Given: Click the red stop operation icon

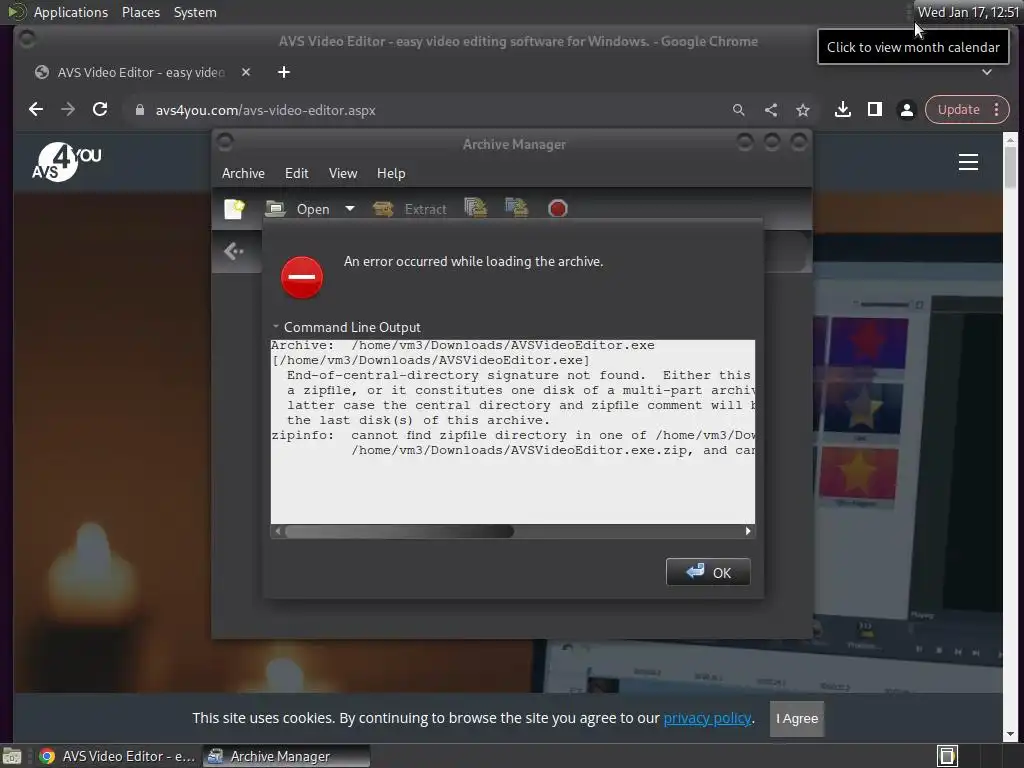Looking at the screenshot, I should 558,209.
